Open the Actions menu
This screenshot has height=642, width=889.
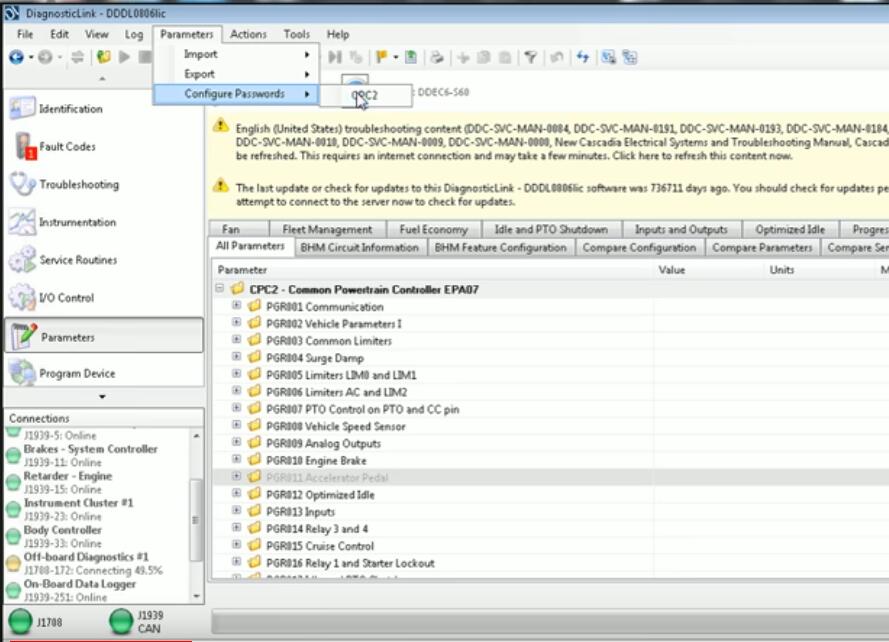click(x=248, y=34)
